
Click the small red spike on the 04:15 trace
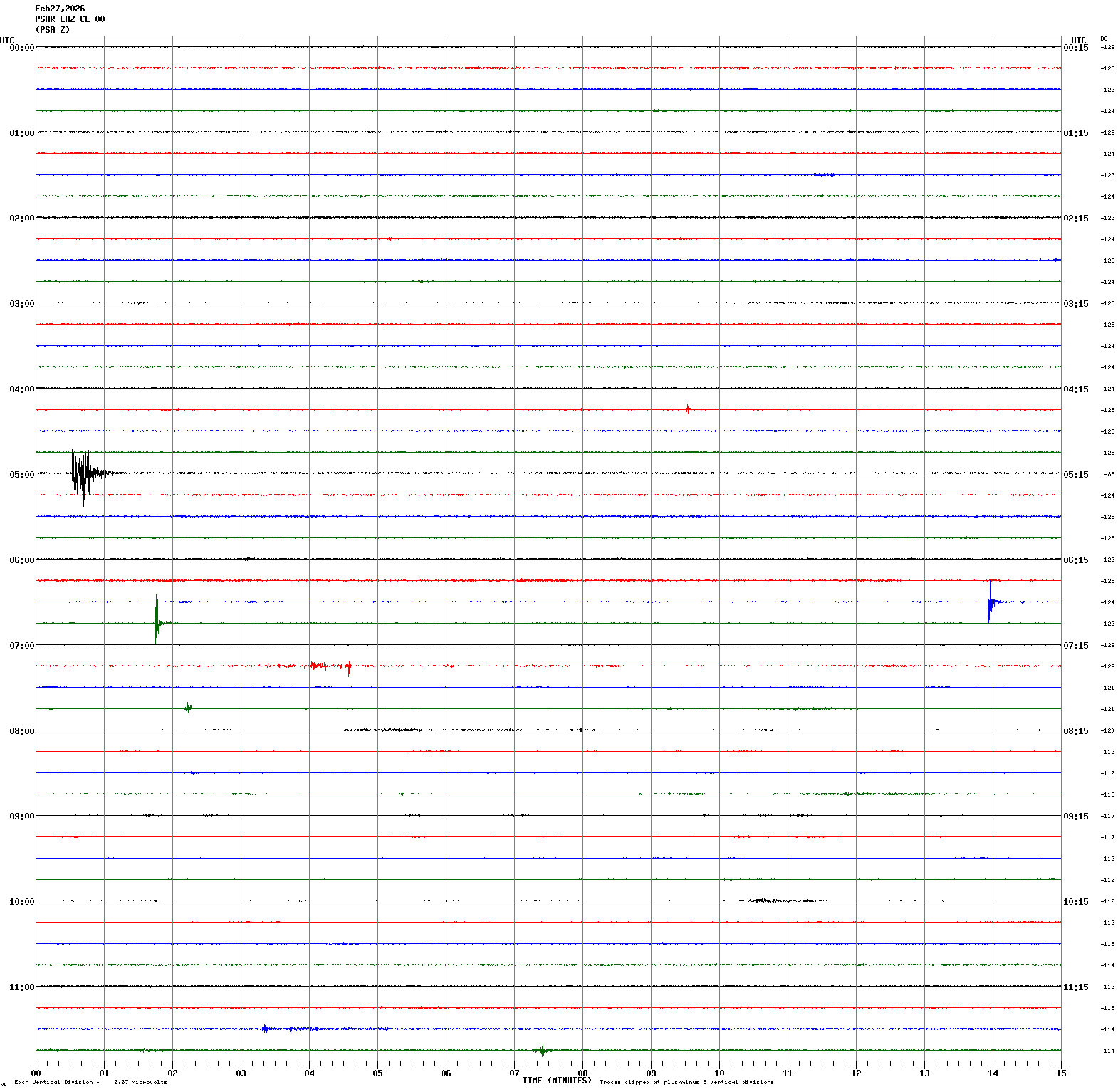(x=687, y=409)
